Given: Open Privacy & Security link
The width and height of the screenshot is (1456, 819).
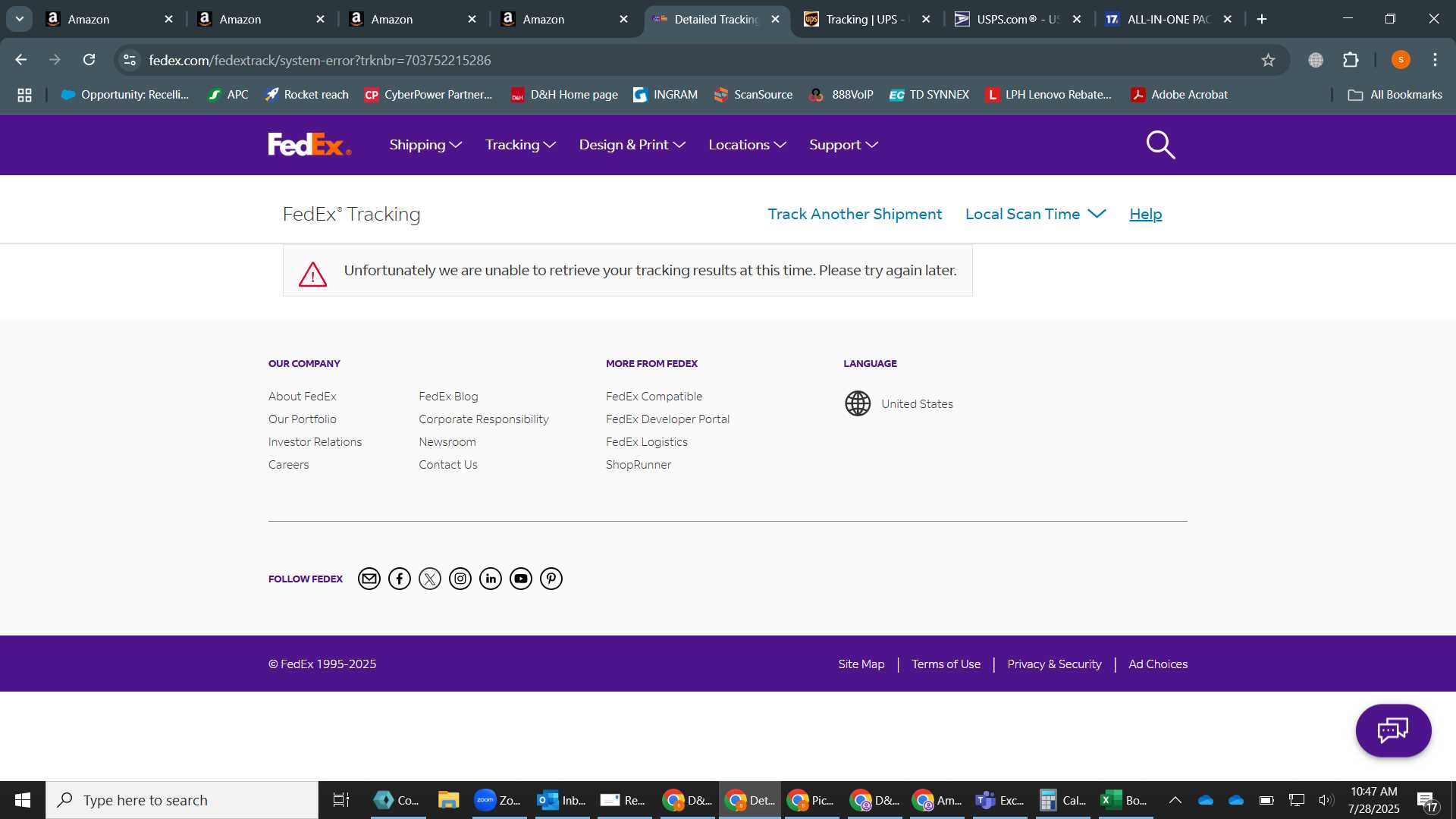Looking at the screenshot, I should [x=1054, y=664].
